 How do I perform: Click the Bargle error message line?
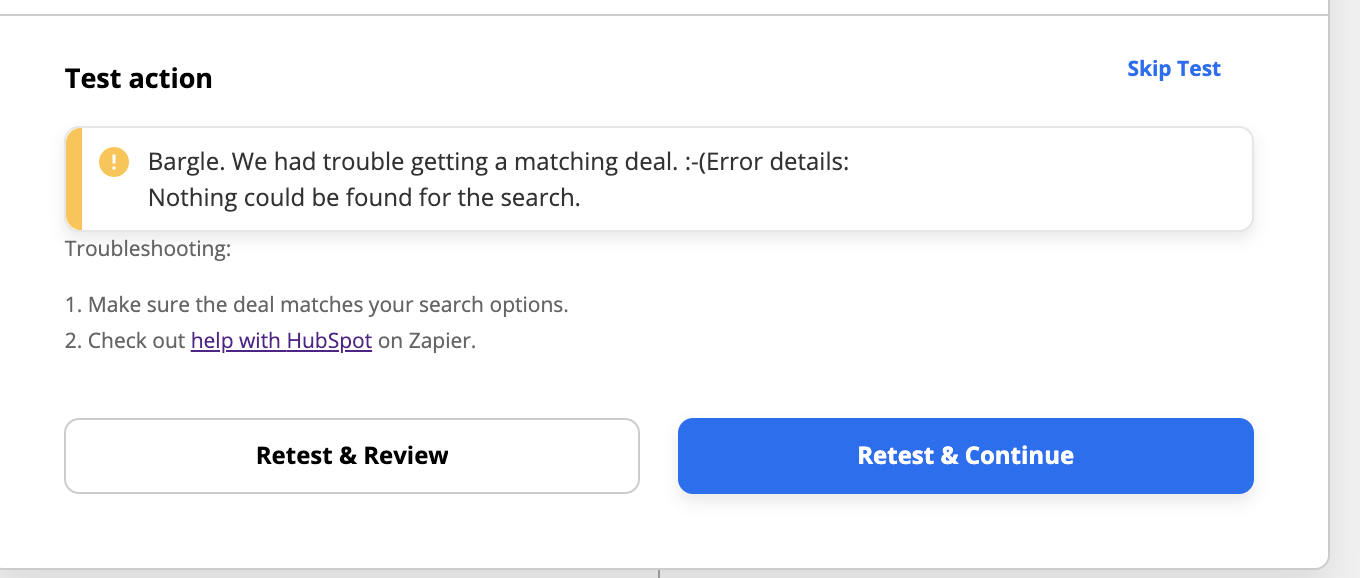tap(498, 161)
